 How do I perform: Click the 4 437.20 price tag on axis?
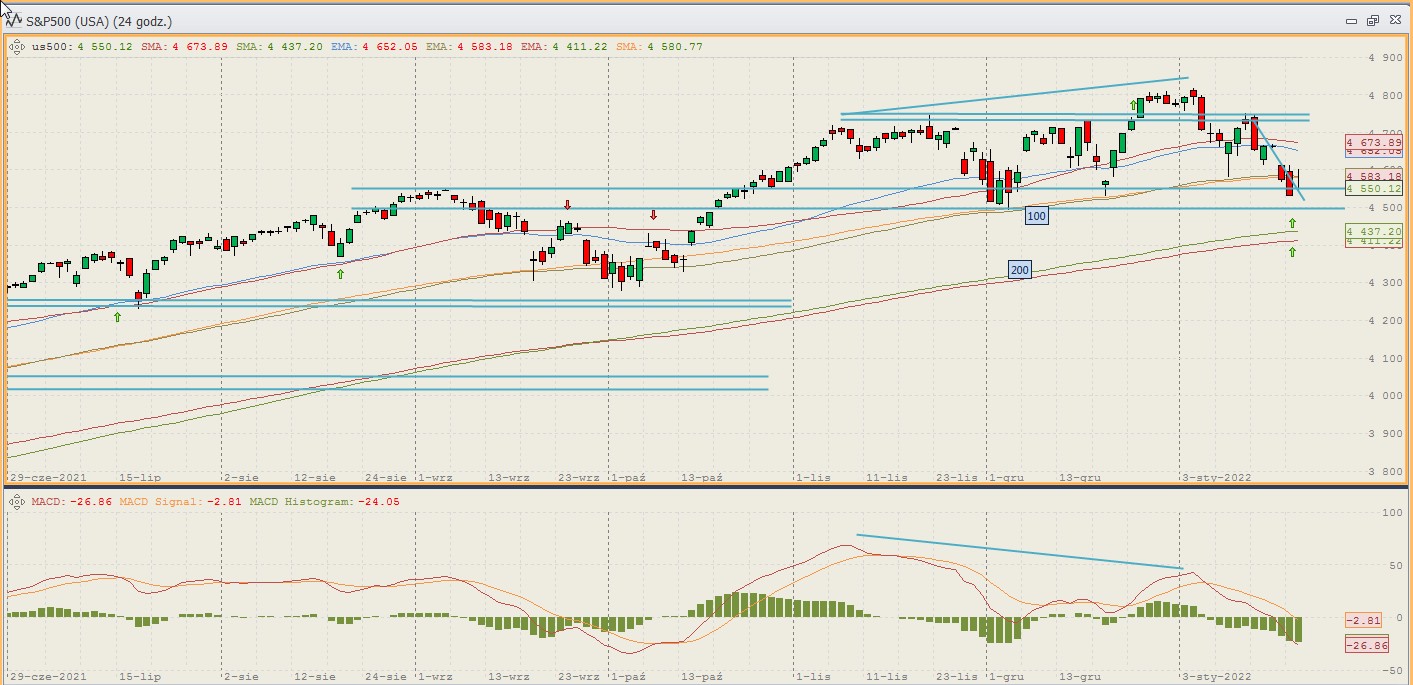1374,230
